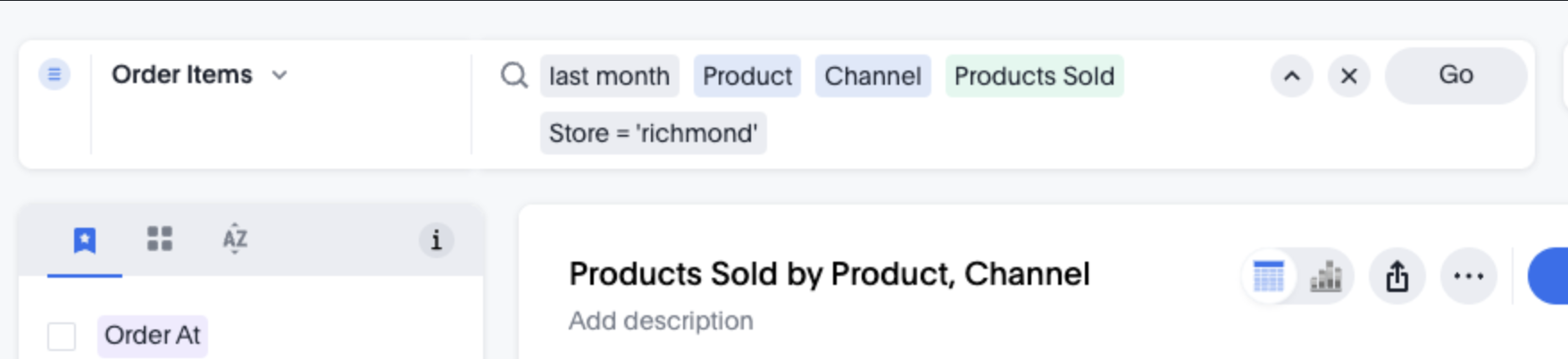Clear the search with the X button
This screenshot has width=1568, height=359.
[x=1349, y=76]
